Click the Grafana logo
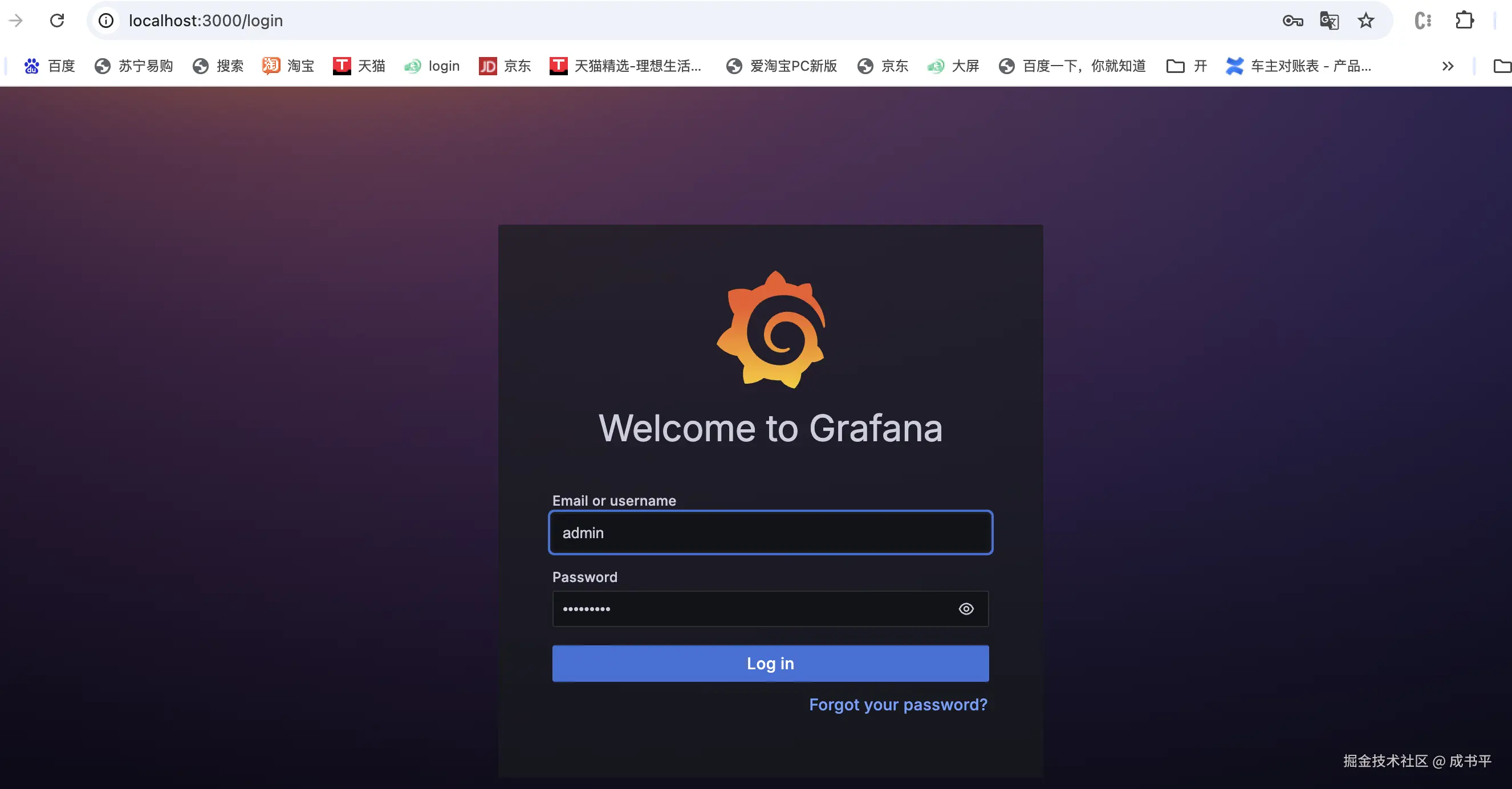The height and width of the screenshot is (789, 1512). (771, 330)
